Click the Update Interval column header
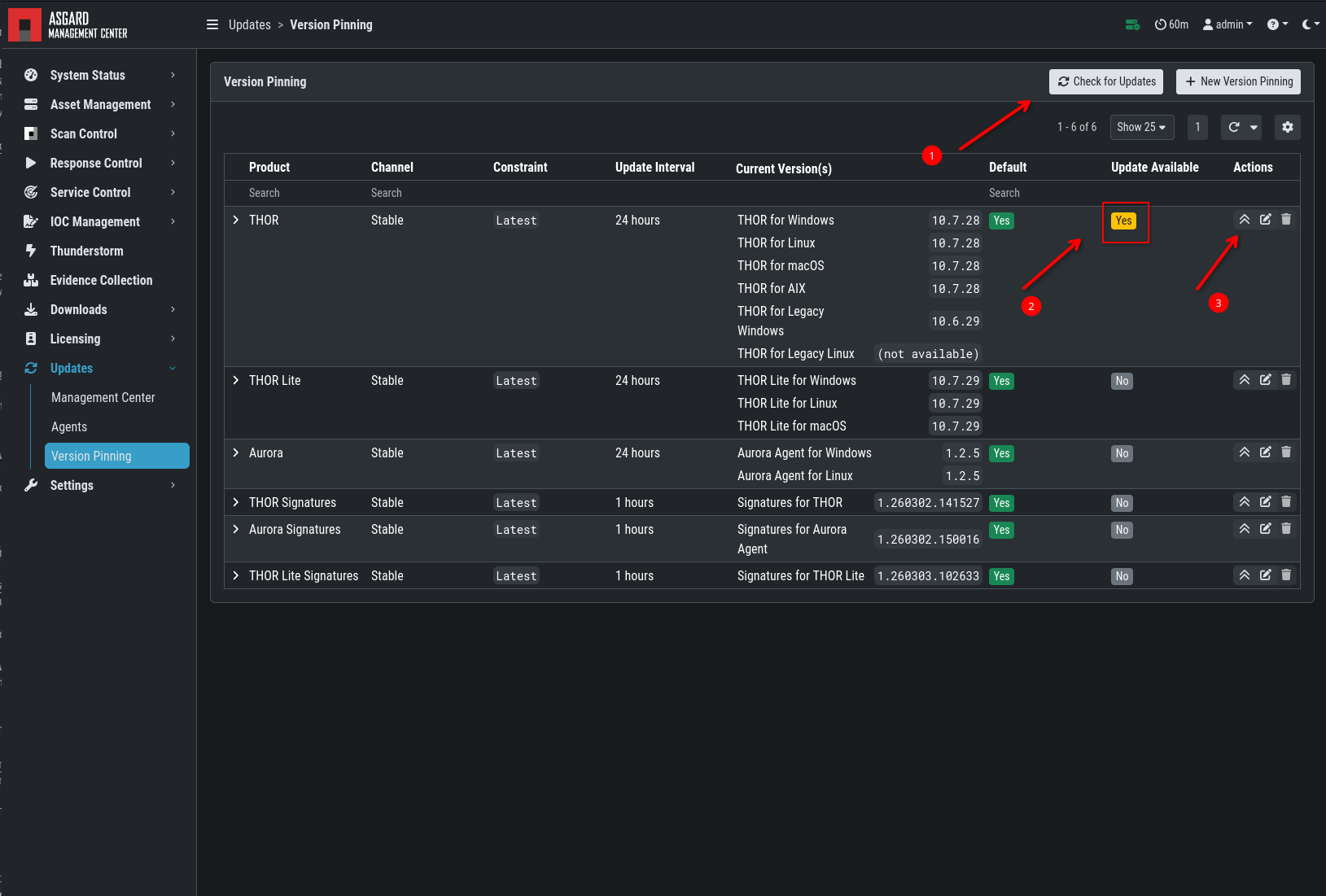1326x896 pixels. click(x=655, y=167)
